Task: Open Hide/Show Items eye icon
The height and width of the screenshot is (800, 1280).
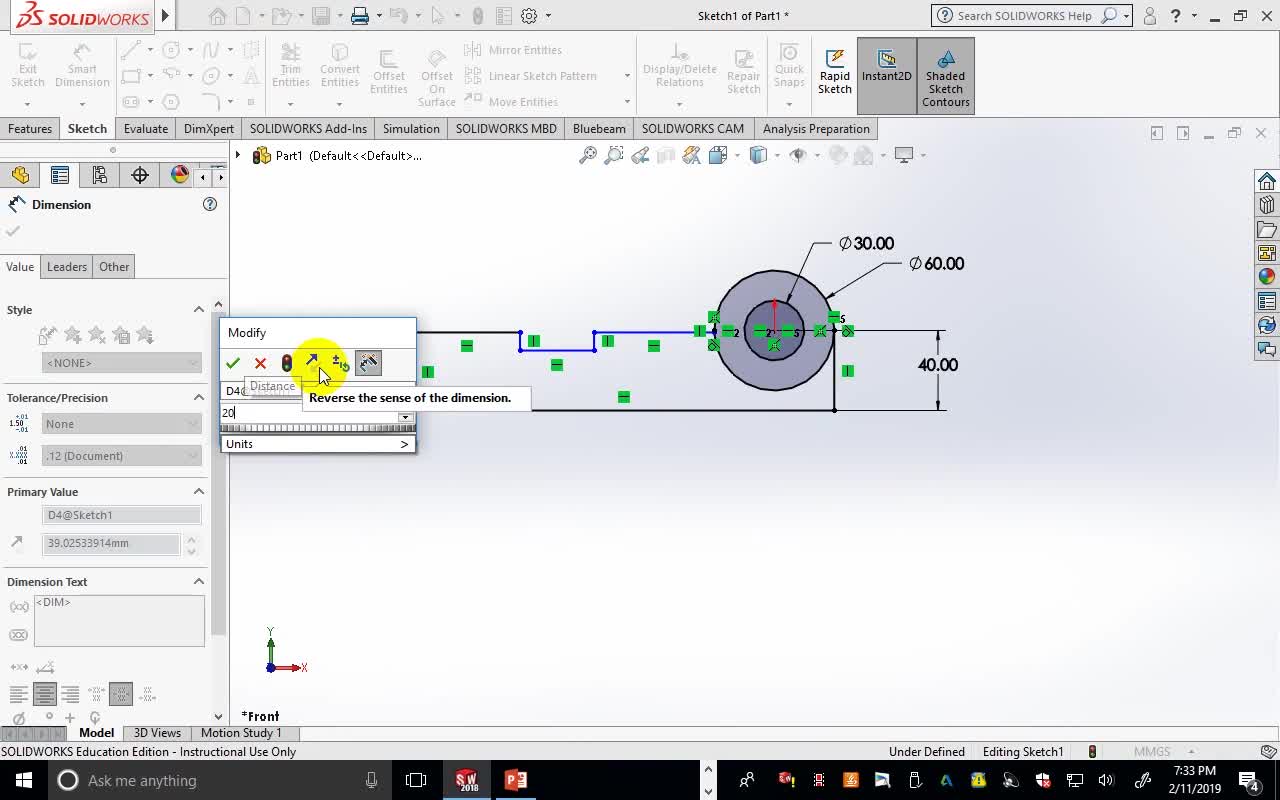Action: (x=798, y=155)
